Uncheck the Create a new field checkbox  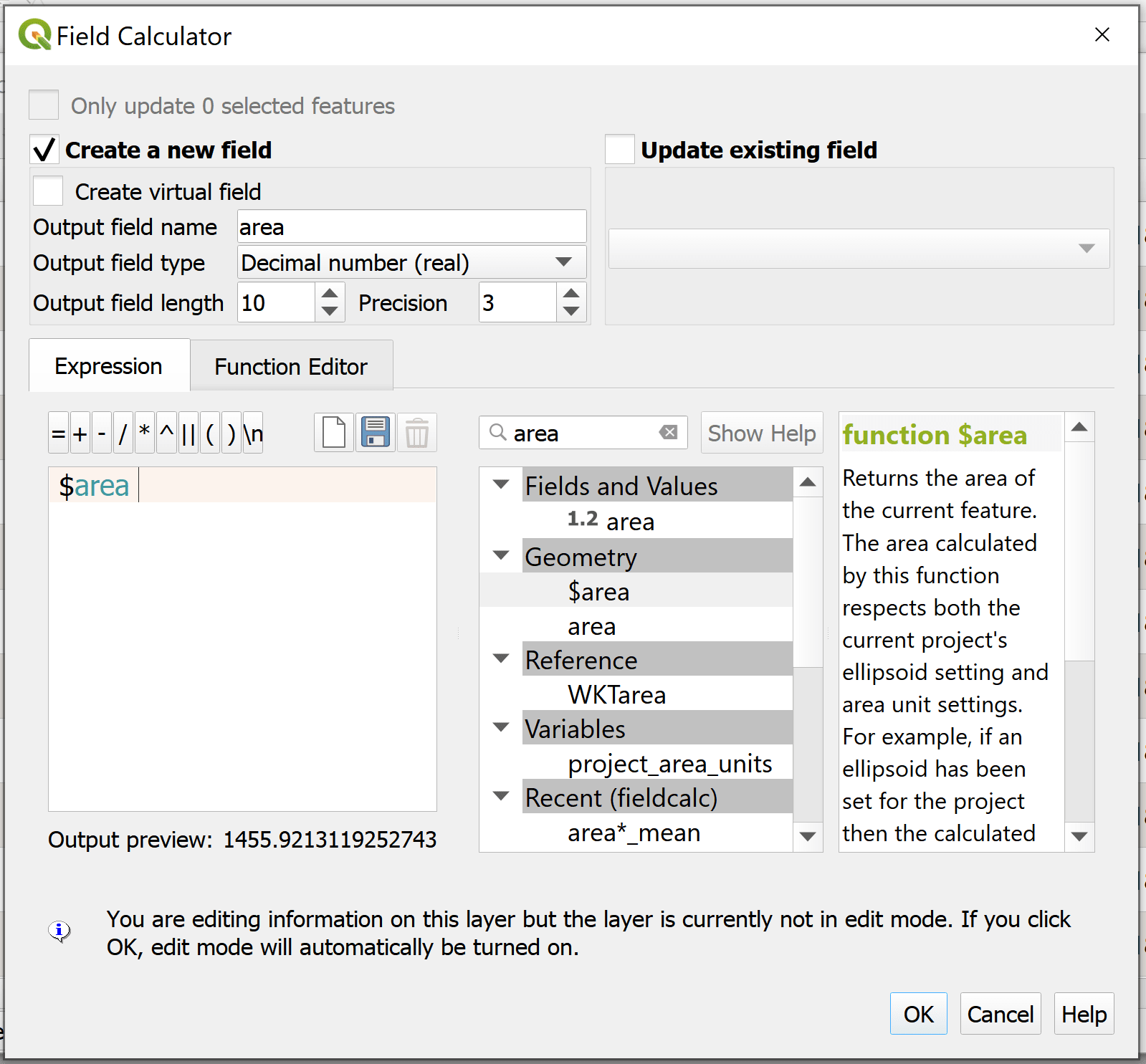[44, 150]
